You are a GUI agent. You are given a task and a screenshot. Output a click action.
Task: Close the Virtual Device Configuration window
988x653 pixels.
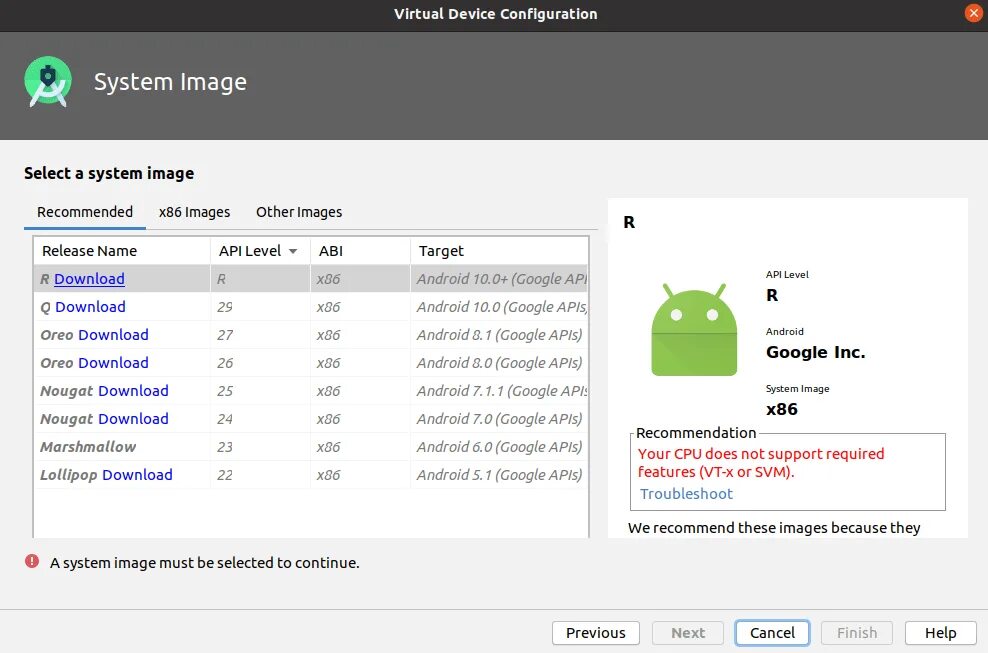point(973,14)
